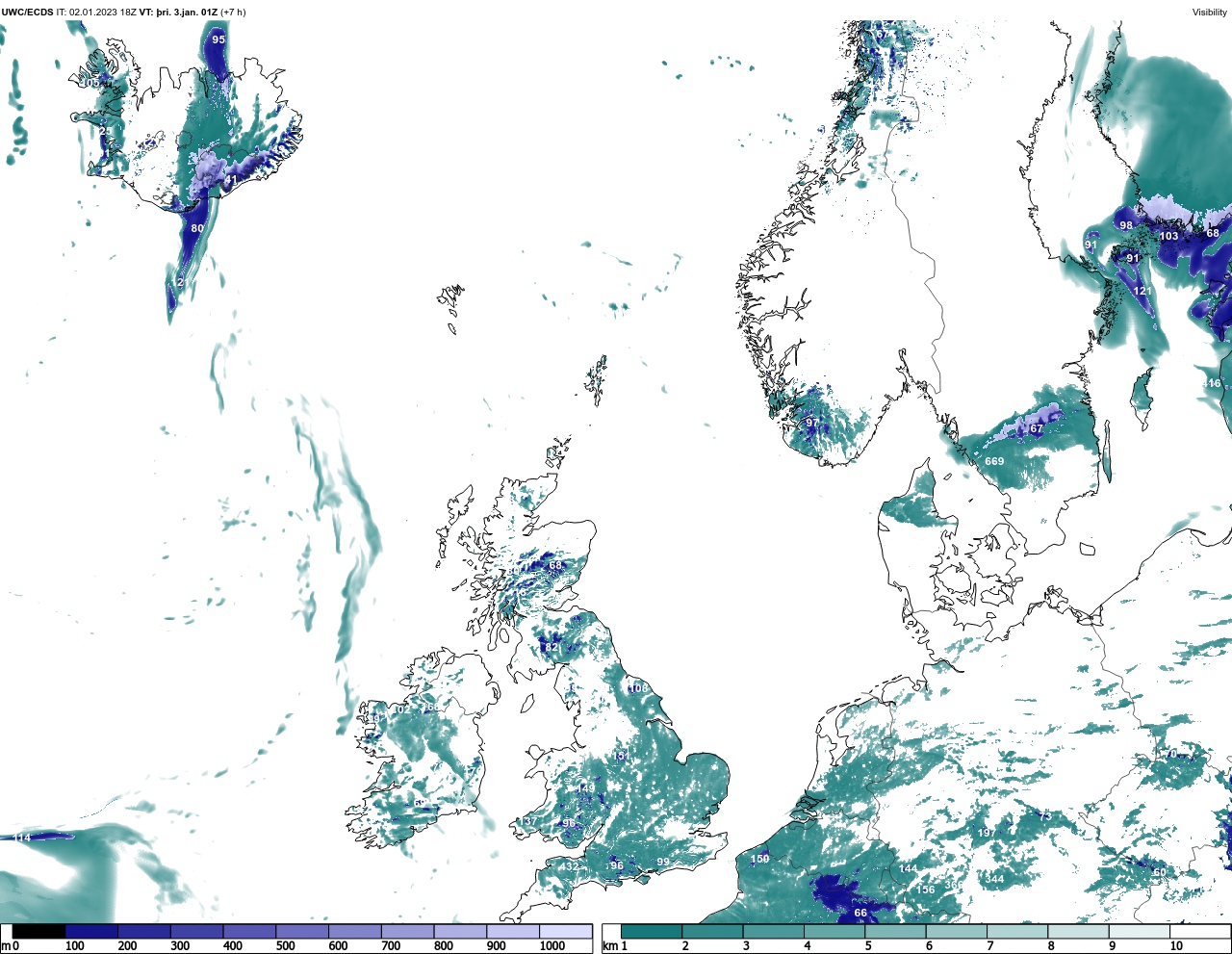
Task: Click the 5–6 km legend swatch
Action: pos(896,931)
